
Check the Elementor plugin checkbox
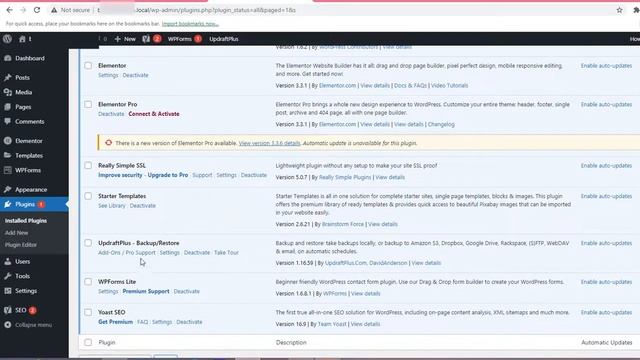click(x=88, y=65)
